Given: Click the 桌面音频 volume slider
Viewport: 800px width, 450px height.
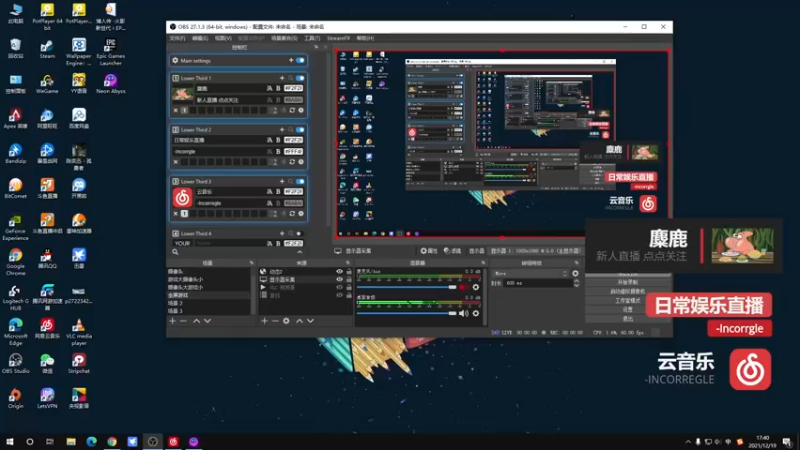Looking at the screenshot, I should point(406,313).
